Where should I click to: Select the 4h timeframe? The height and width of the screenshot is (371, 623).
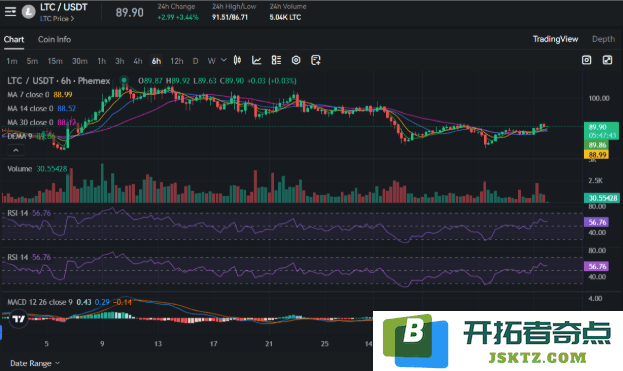(x=137, y=61)
